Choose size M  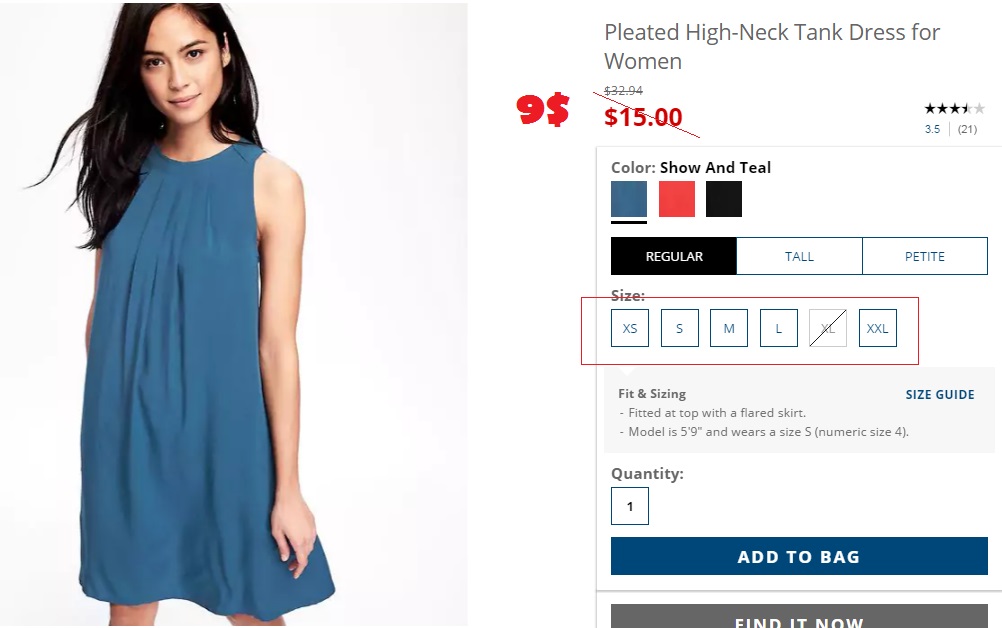(x=729, y=328)
